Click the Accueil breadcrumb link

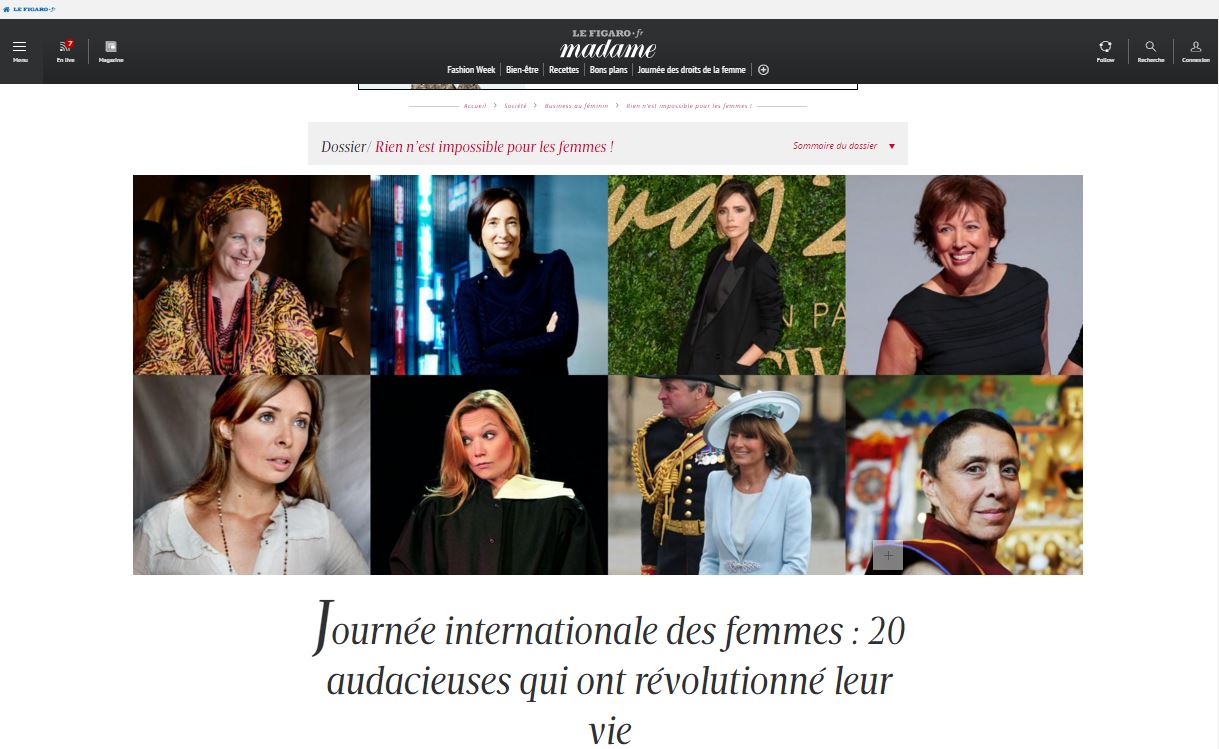(x=475, y=105)
